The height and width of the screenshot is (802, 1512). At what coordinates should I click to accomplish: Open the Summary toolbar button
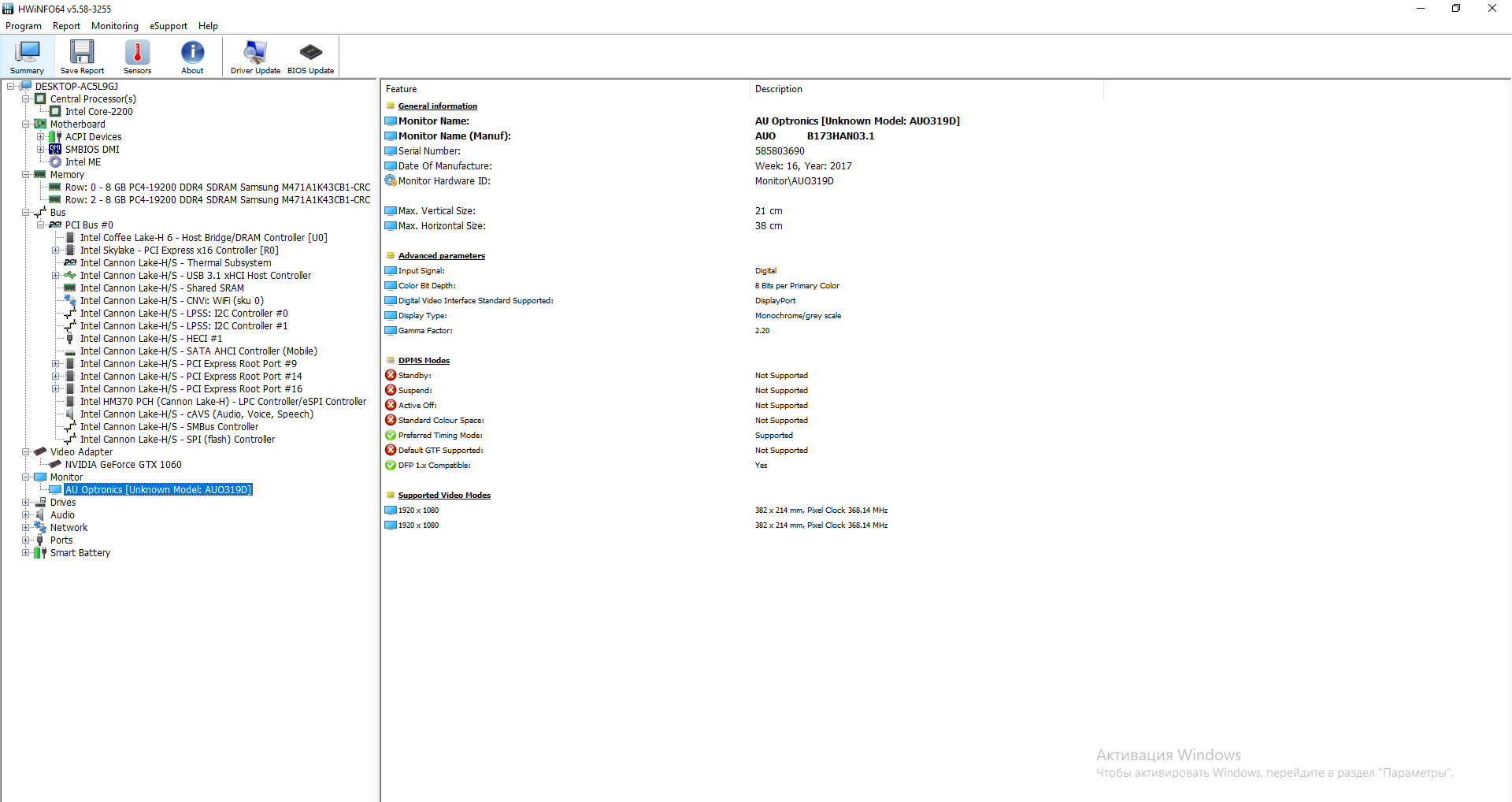pos(28,57)
